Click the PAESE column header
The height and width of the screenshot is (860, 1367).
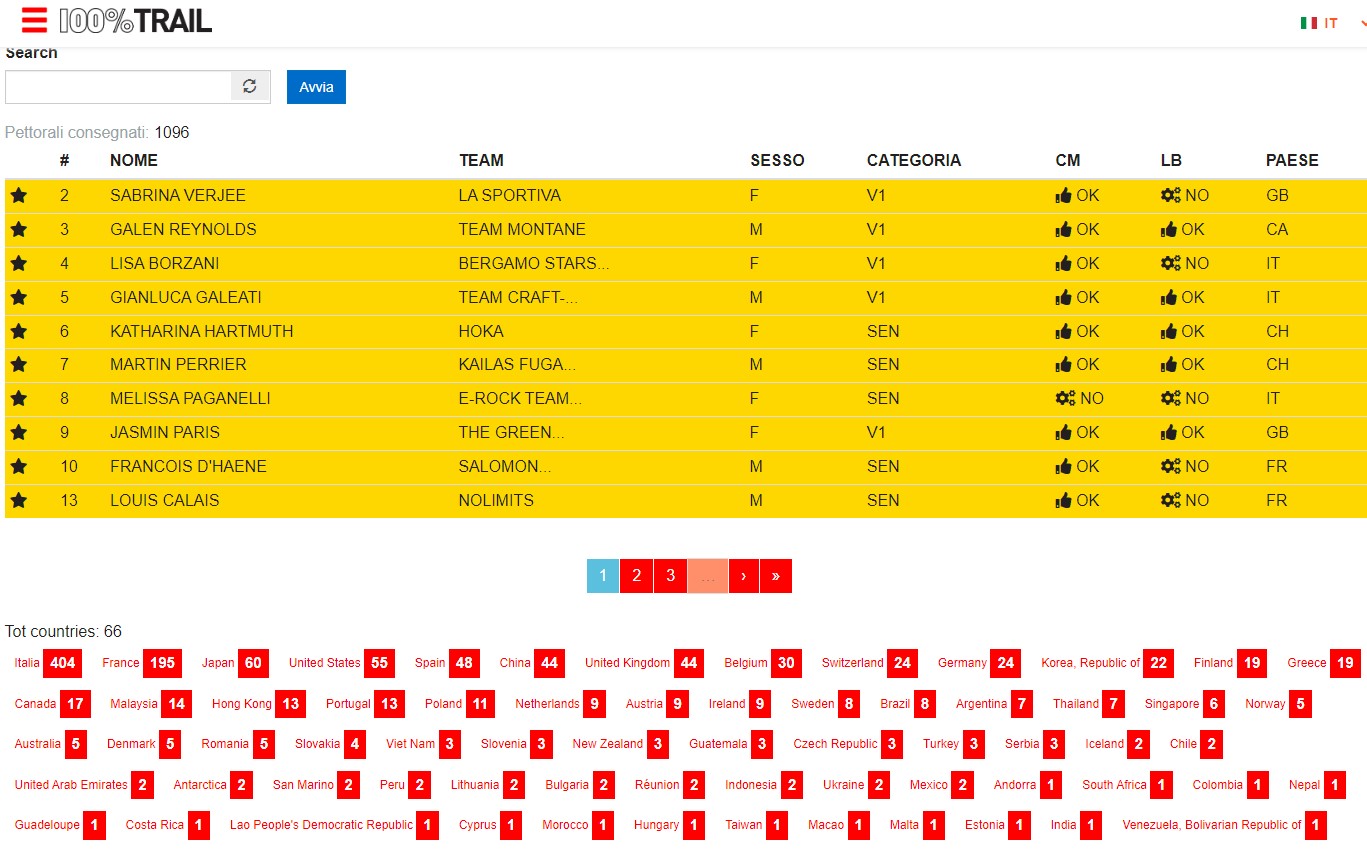pos(1292,160)
